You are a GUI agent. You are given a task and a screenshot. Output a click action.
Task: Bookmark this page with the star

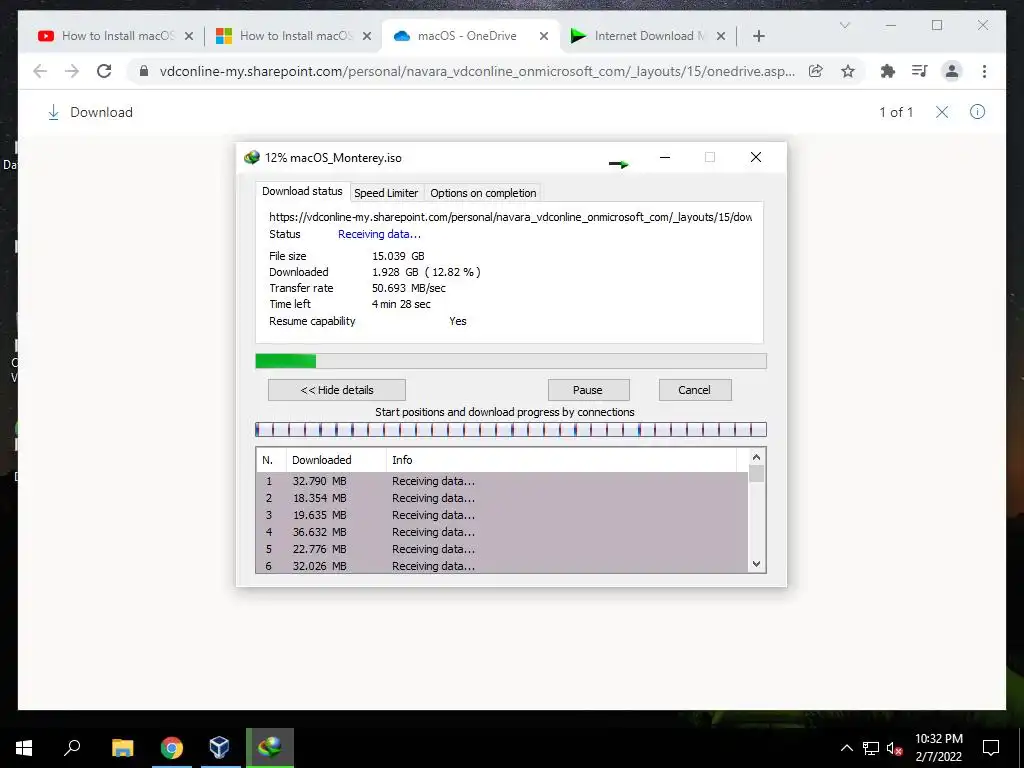848,71
